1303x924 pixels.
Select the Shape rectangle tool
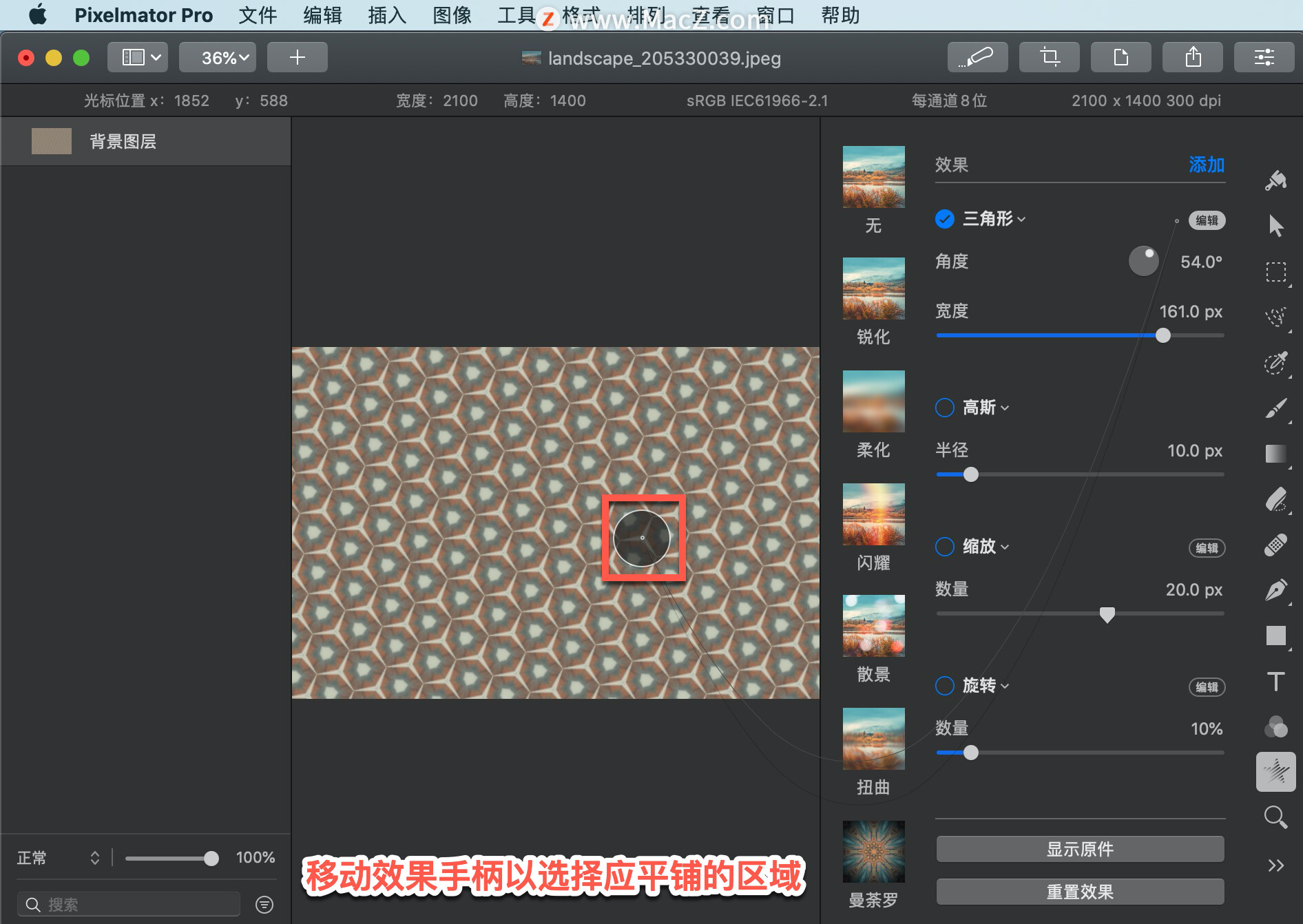[1275, 636]
